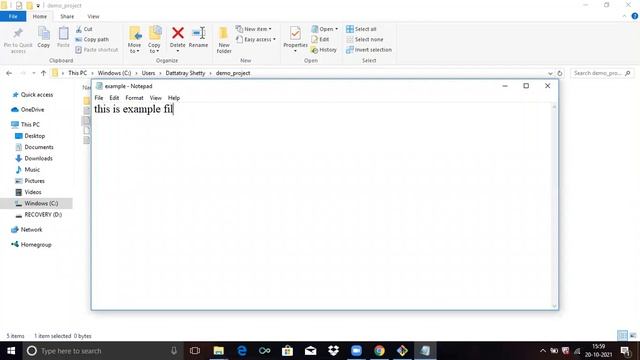640x360 pixels.
Task: Click Users in the address path
Action: [148, 73]
